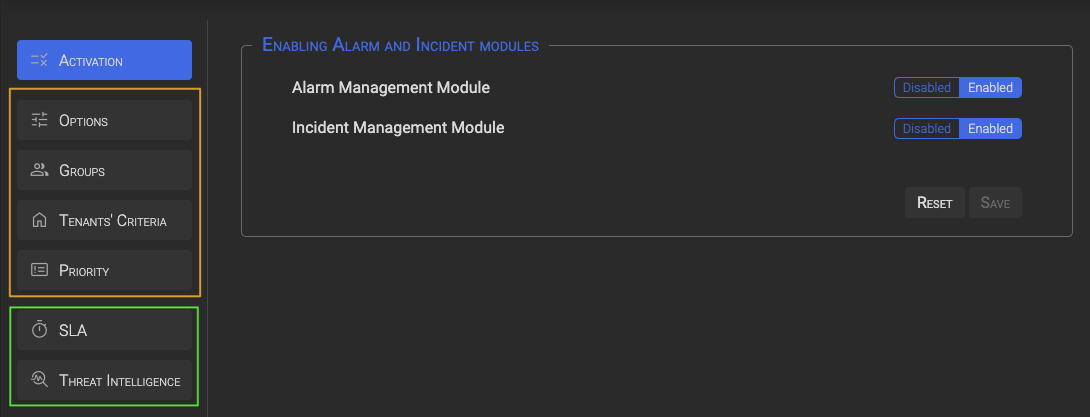Switch to the SLA text label
1090x417 pixels.
tap(73, 330)
